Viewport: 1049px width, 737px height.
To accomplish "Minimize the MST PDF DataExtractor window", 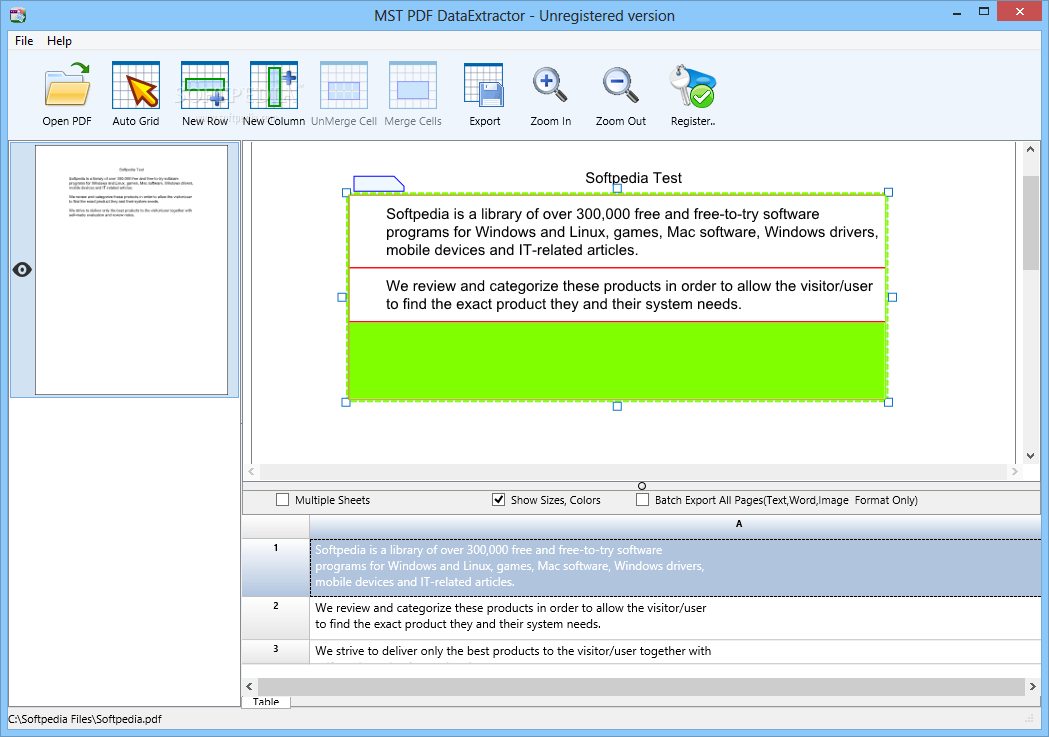I will (957, 12).
